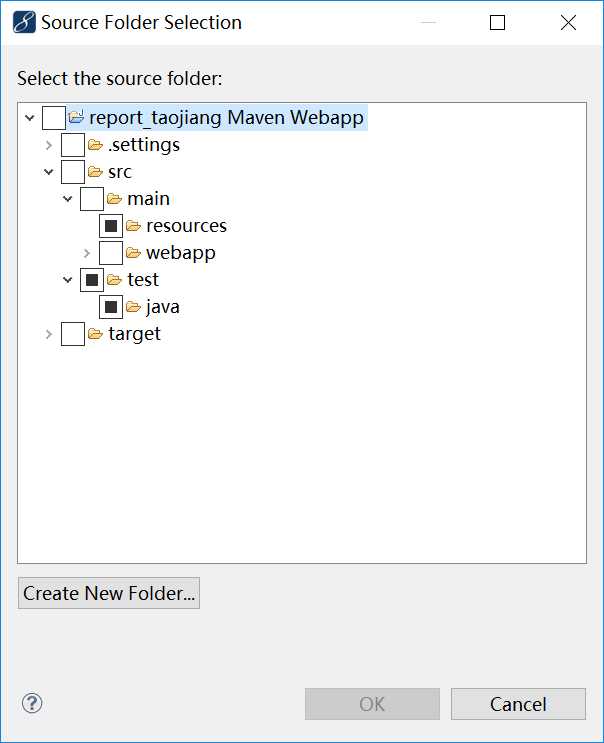Click the Cancel button
The height and width of the screenshot is (743, 604).
pos(518,704)
